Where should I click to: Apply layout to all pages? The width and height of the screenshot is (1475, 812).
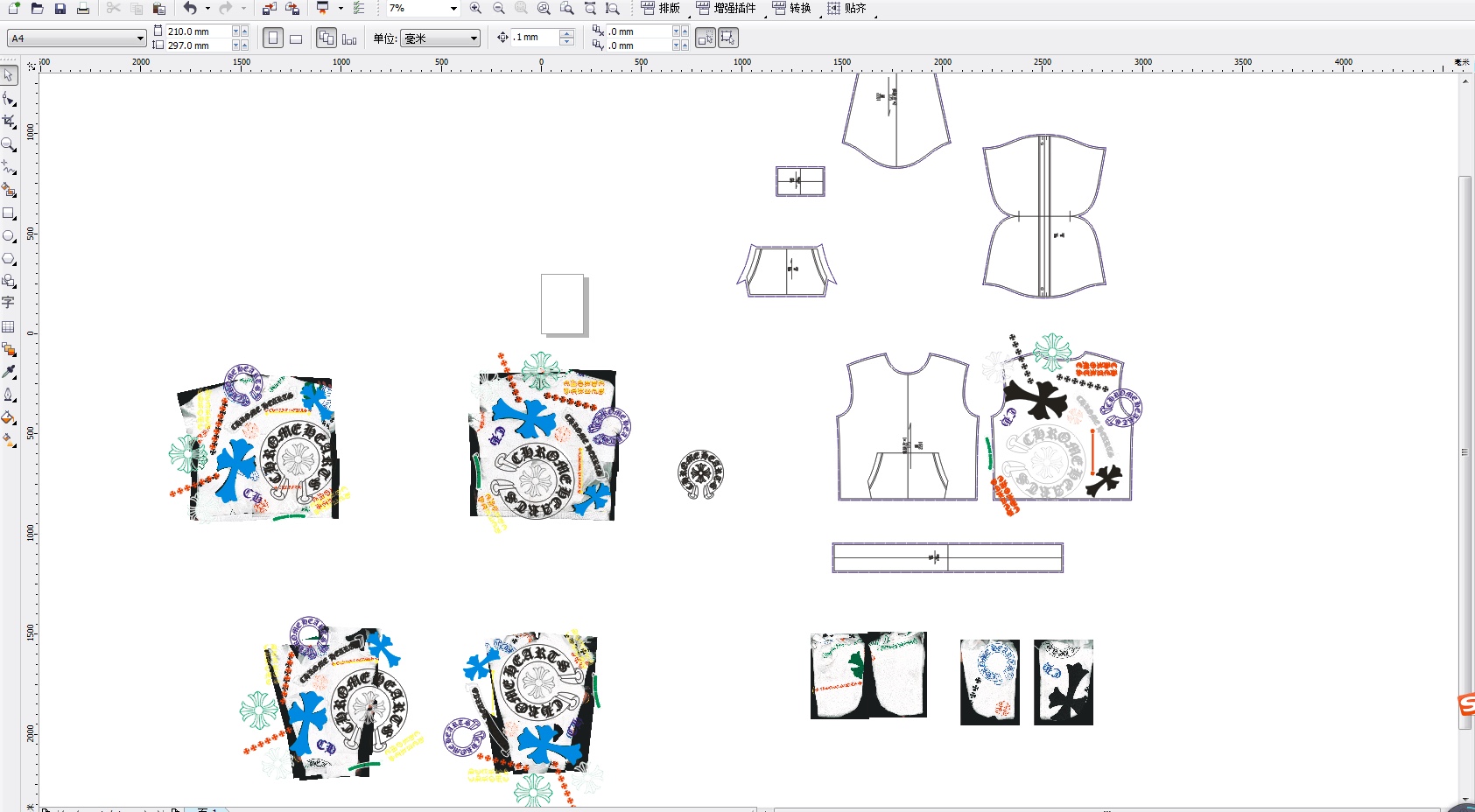327,38
